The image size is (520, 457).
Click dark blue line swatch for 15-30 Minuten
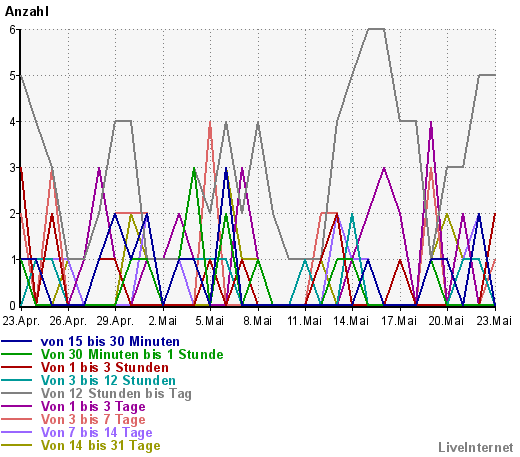[x=17, y=341]
